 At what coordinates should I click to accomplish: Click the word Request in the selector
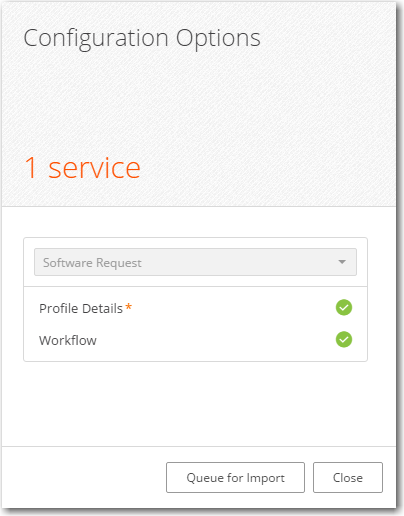tap(119, 263)
